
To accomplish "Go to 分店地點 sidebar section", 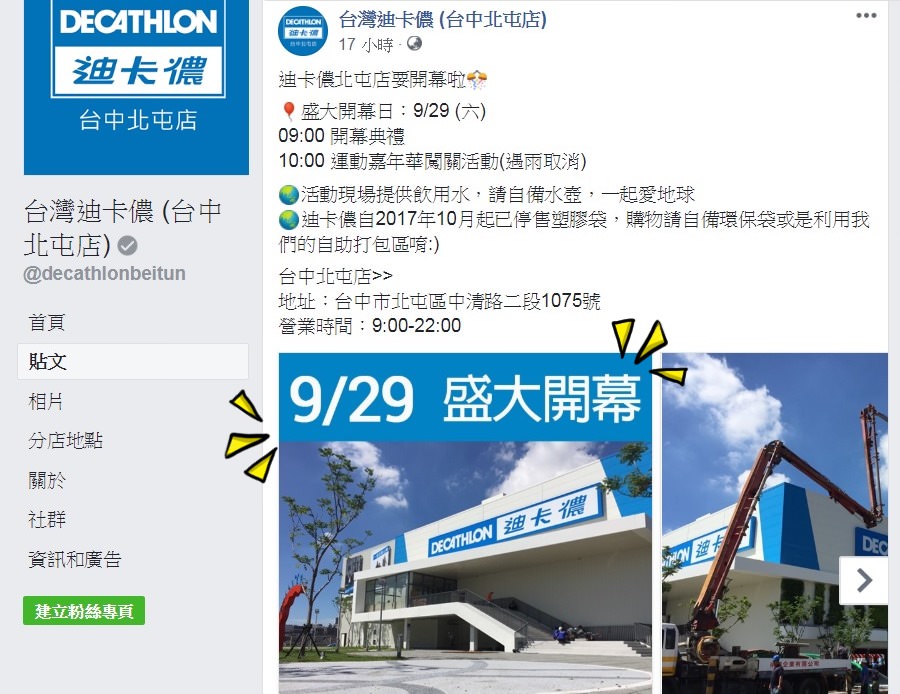I will (x=65, y=441).
